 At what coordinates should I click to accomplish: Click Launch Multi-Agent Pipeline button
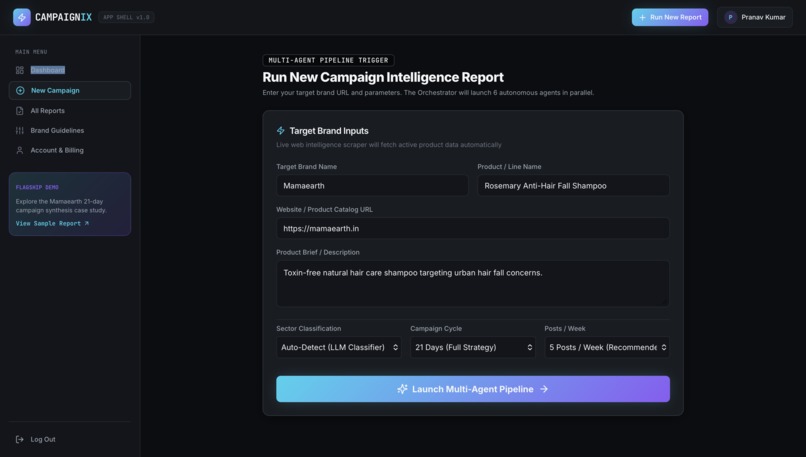coord(473,389)
